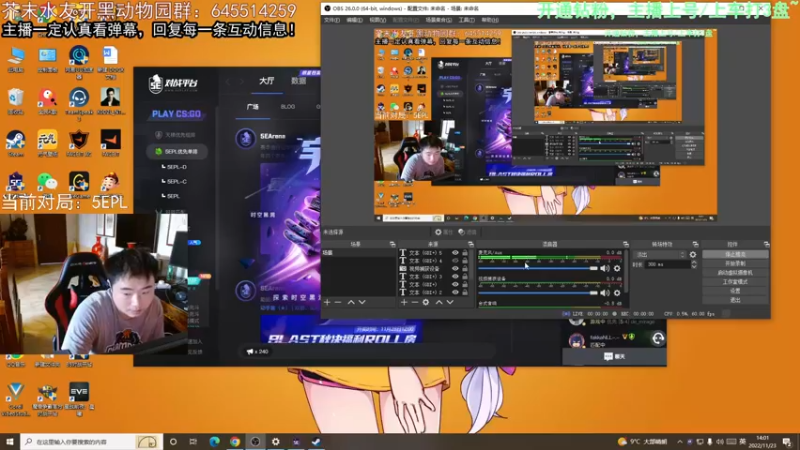
Task: Toggle lock on 文本 (GDI+) 4 source
Action: pos(465,261)
